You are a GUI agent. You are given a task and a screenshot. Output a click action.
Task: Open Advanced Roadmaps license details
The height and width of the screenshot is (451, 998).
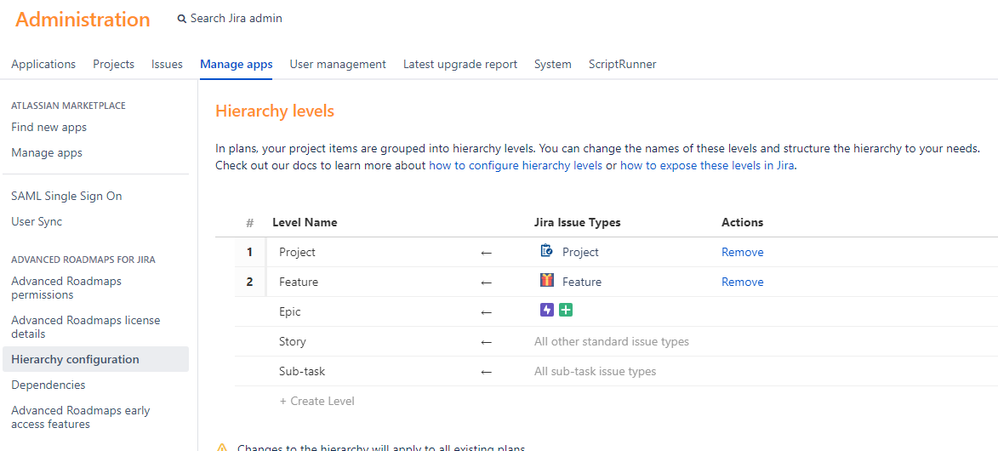(85, 327)
